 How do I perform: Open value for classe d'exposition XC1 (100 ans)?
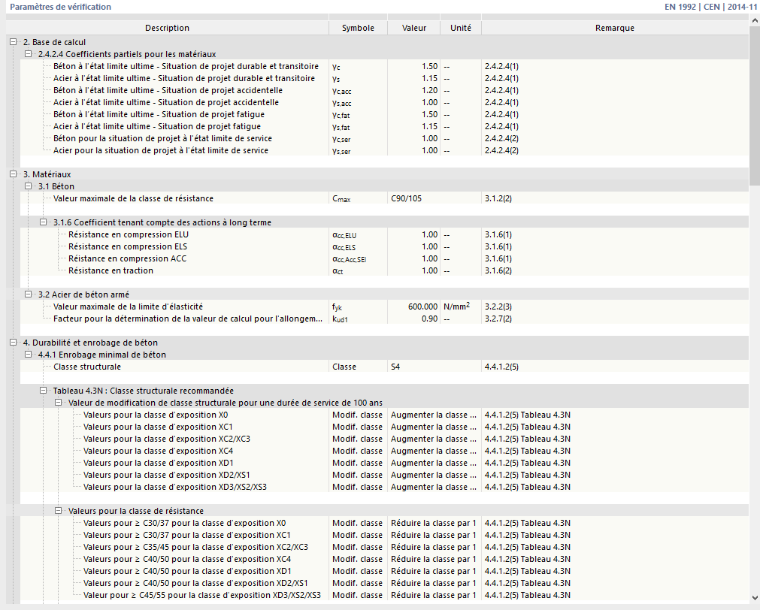(x=434, y=427)
